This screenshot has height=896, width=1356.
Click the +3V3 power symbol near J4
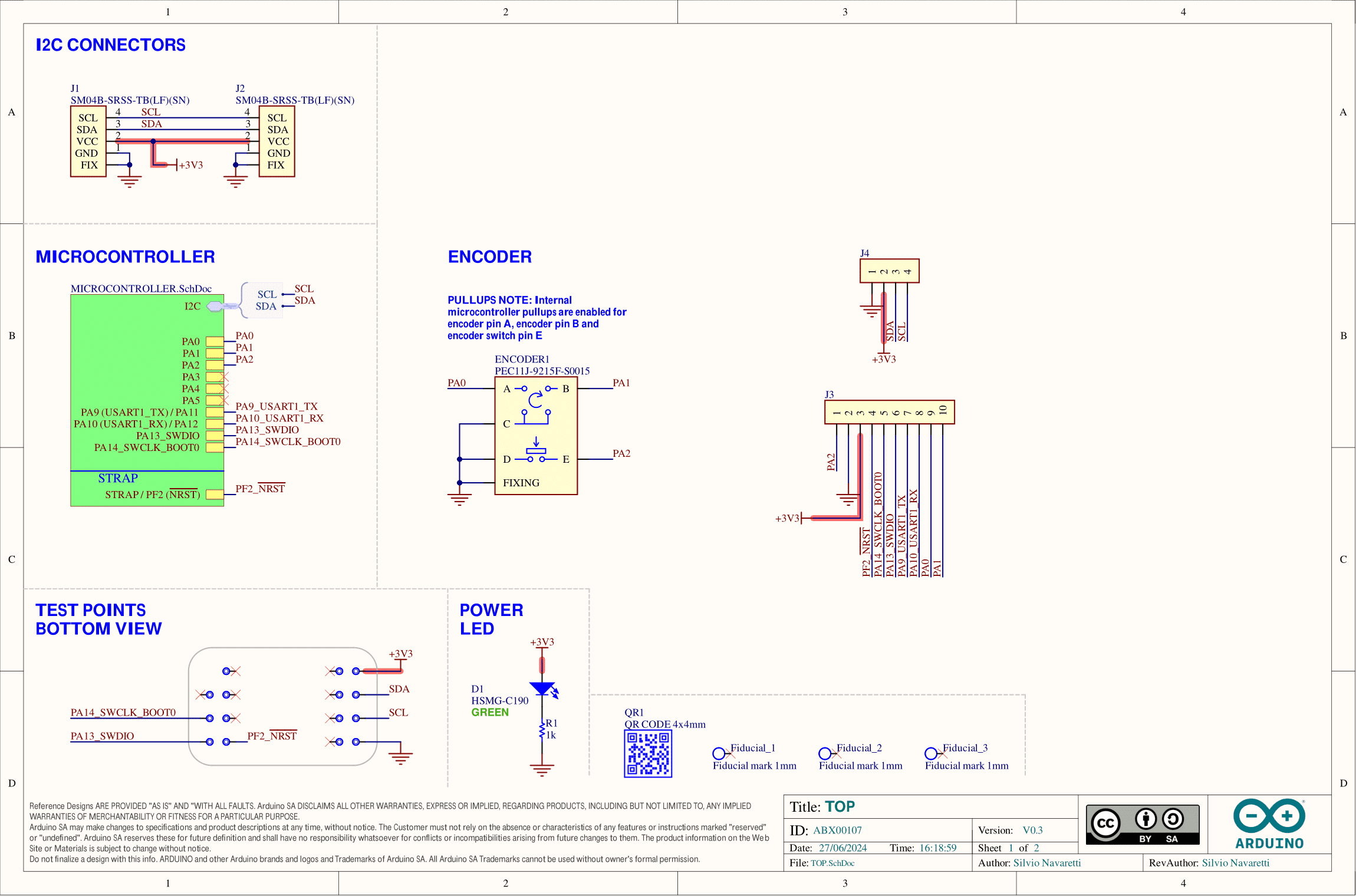[x=883, y=354]
